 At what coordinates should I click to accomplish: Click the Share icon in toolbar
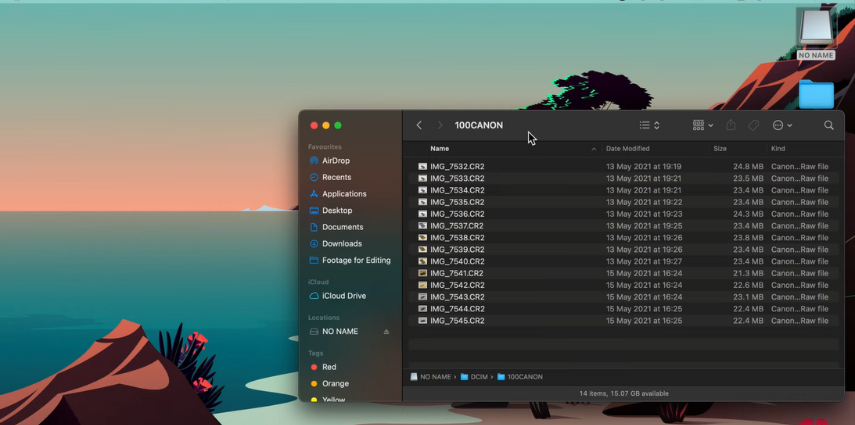coord(731,125)
